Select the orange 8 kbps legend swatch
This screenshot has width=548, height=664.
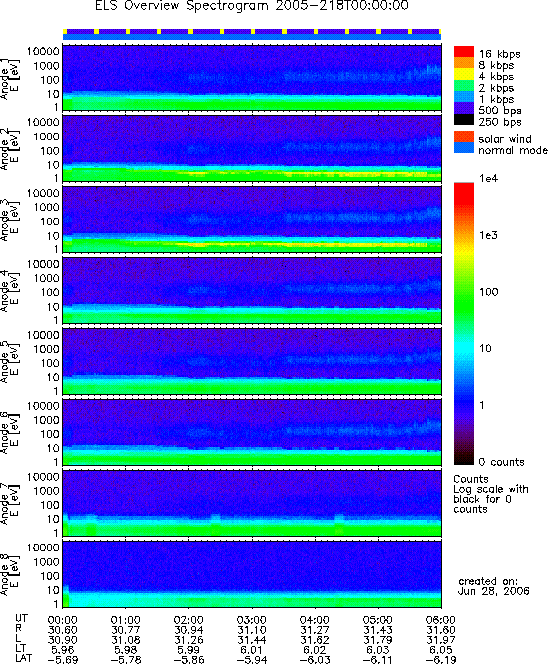464,63
